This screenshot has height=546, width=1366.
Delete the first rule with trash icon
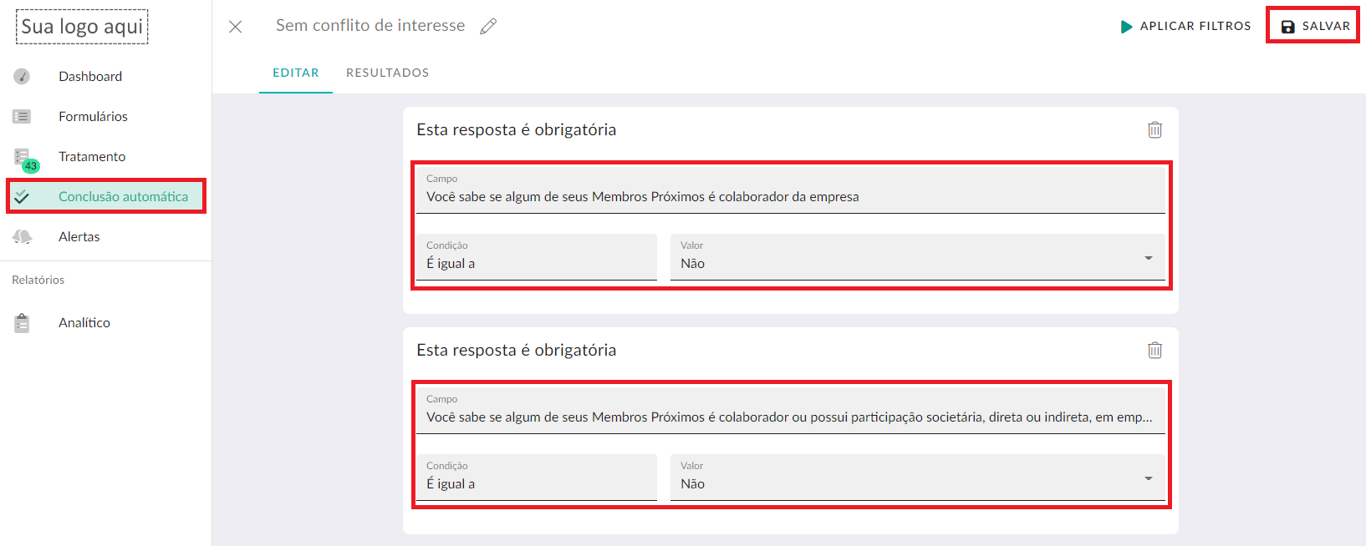1155,130
